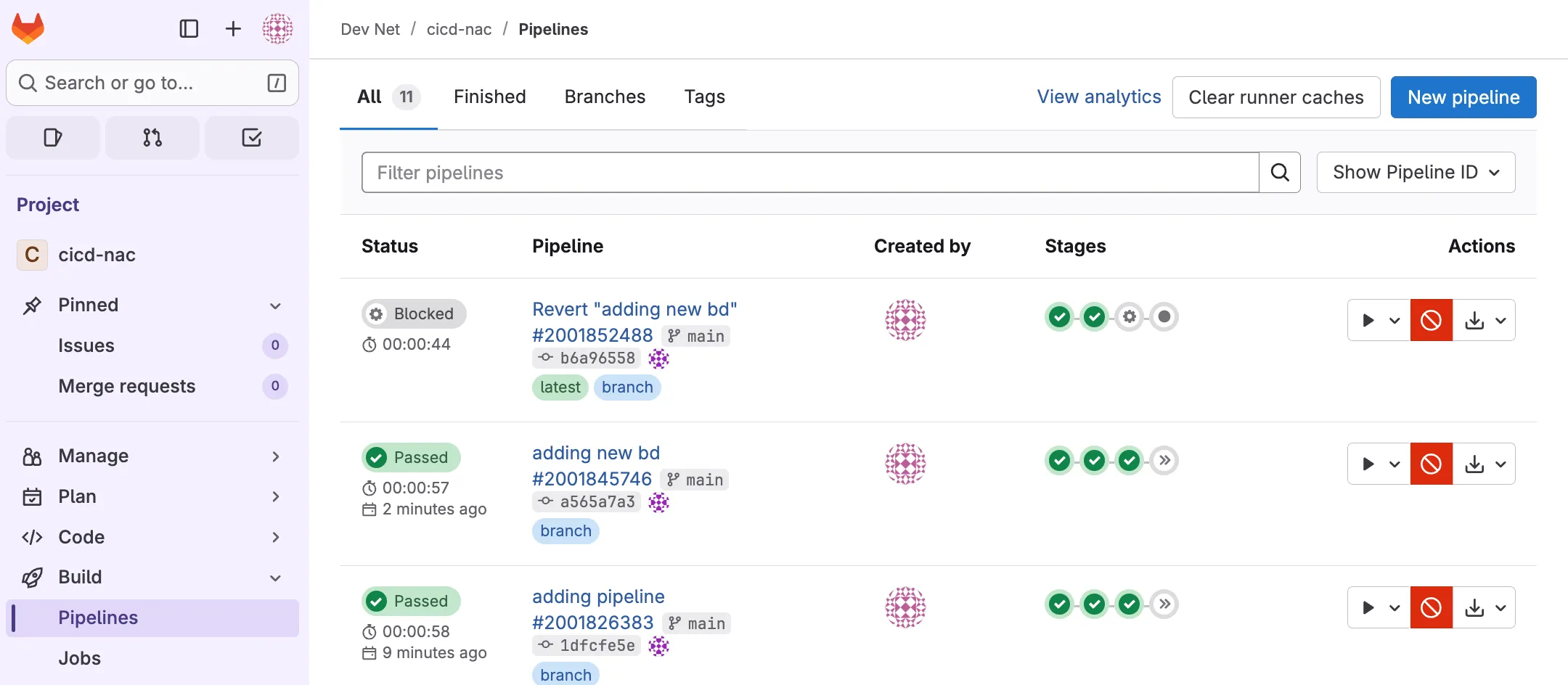Click the New pipeline button
This screenshot has width=1568, height=685.
tap(1463, 97)
